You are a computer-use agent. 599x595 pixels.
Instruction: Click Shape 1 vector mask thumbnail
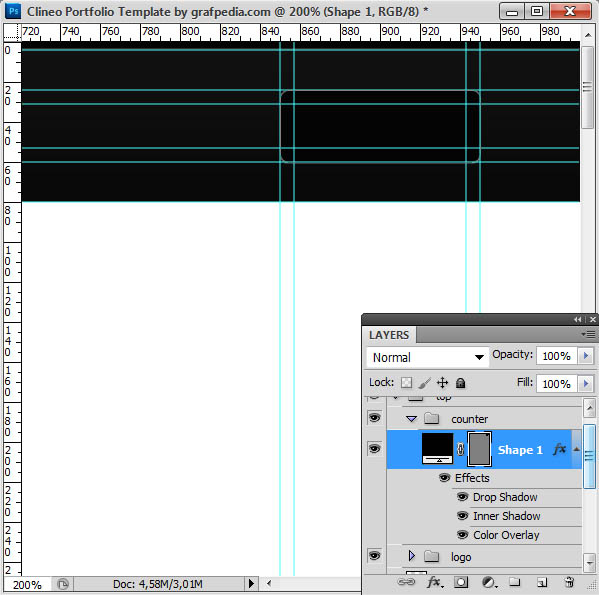tap(479, 449)
